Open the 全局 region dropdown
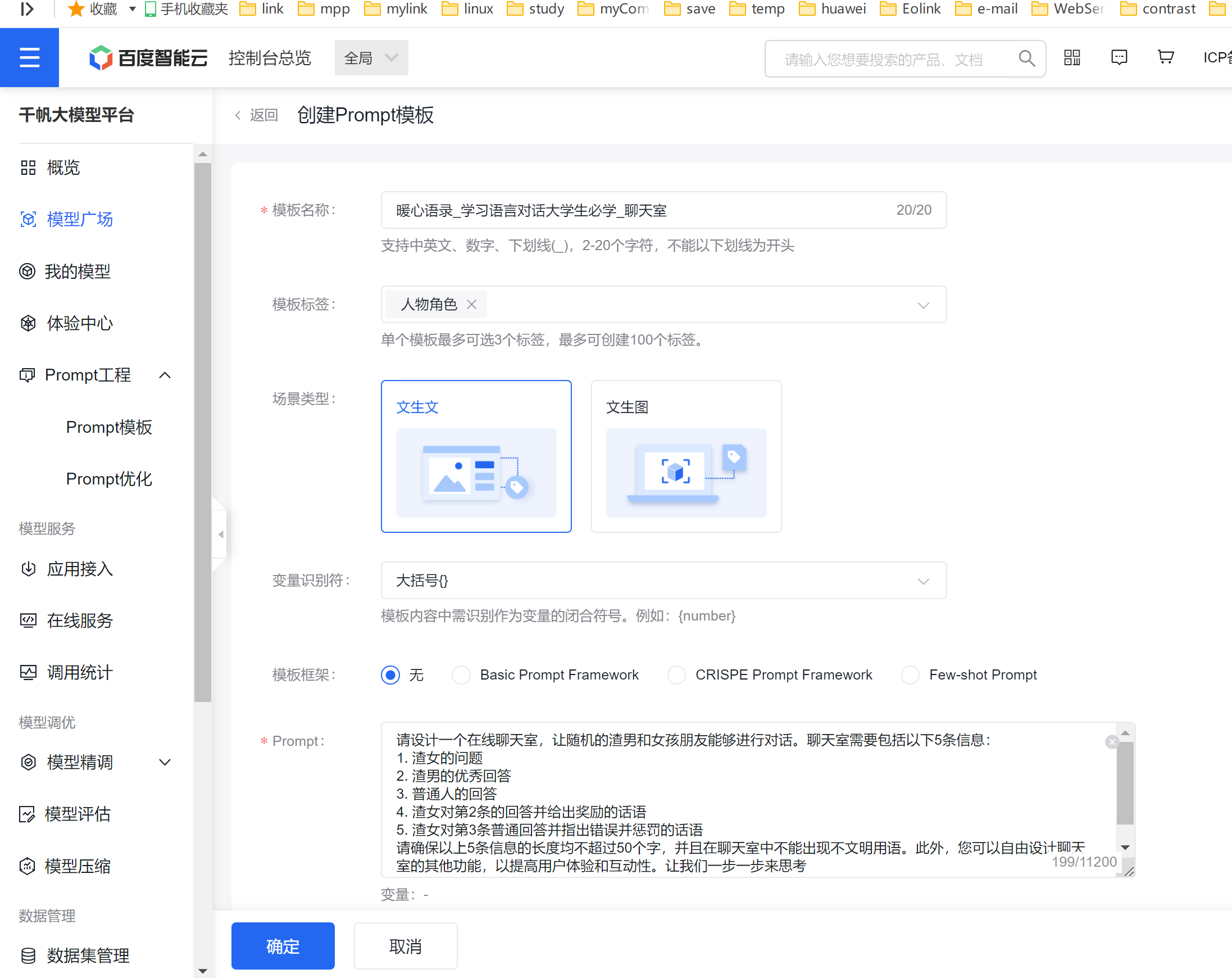This screenshot has width=1232, height=978. 371,58
